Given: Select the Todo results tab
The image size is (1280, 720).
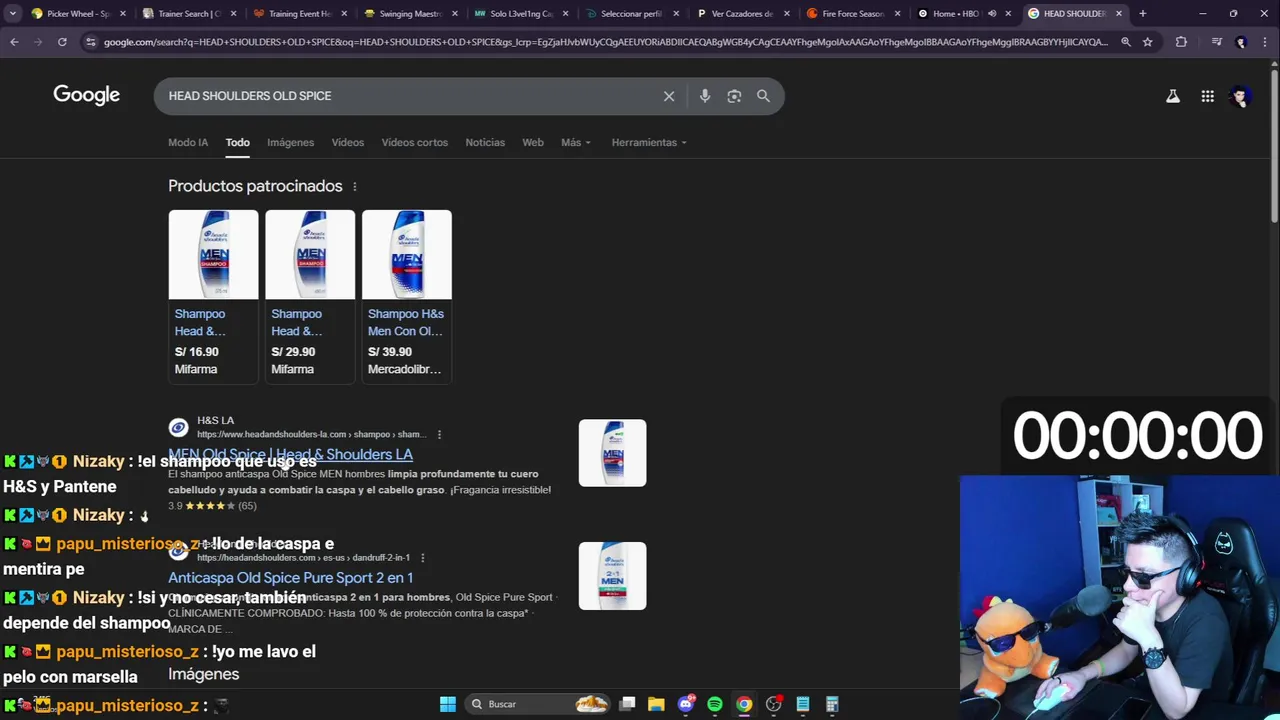Looking at the screenshot, I should tap(237, 142).
